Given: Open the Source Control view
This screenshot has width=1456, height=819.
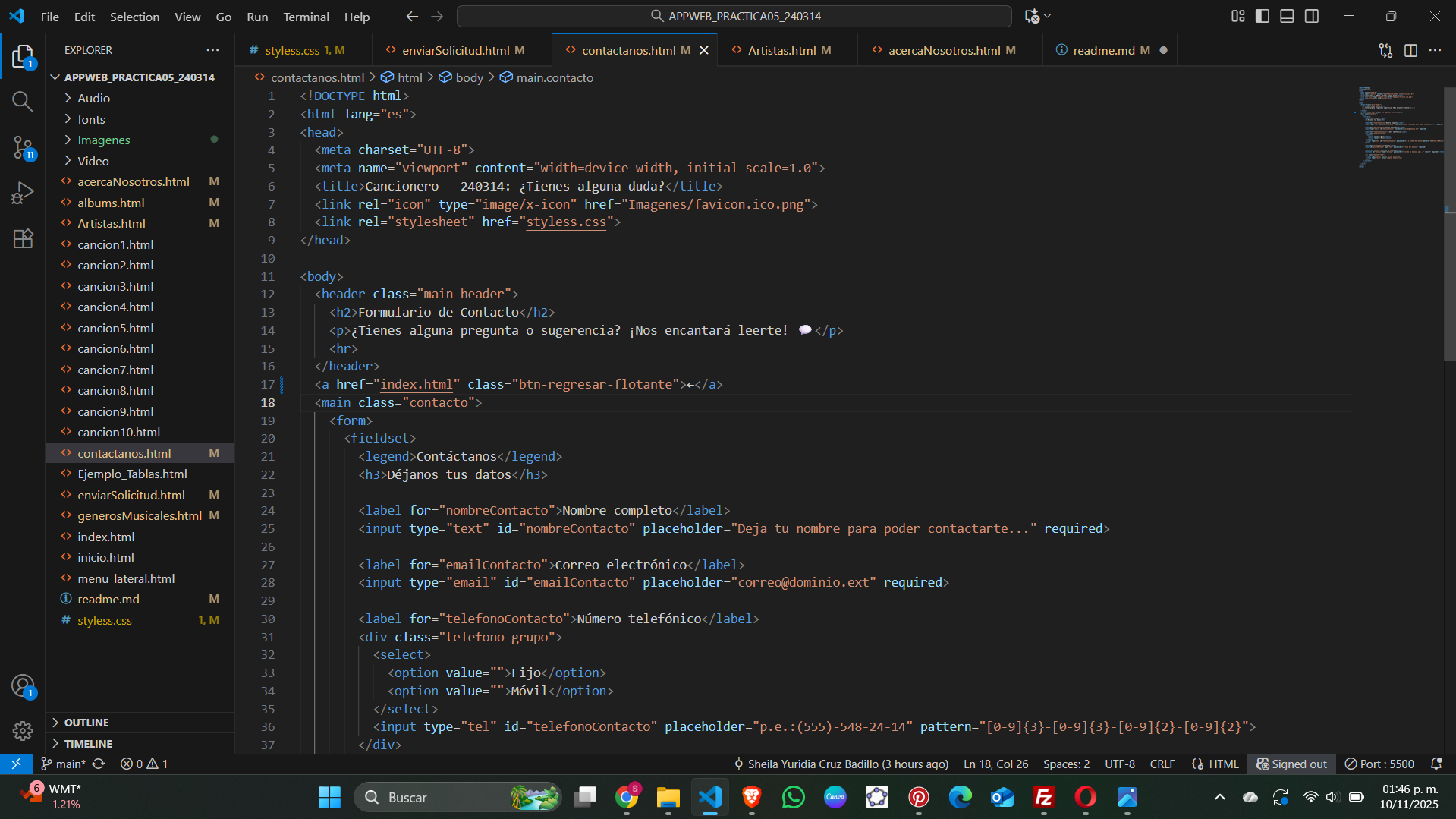Looking at the screenshot, I should 23,147.
